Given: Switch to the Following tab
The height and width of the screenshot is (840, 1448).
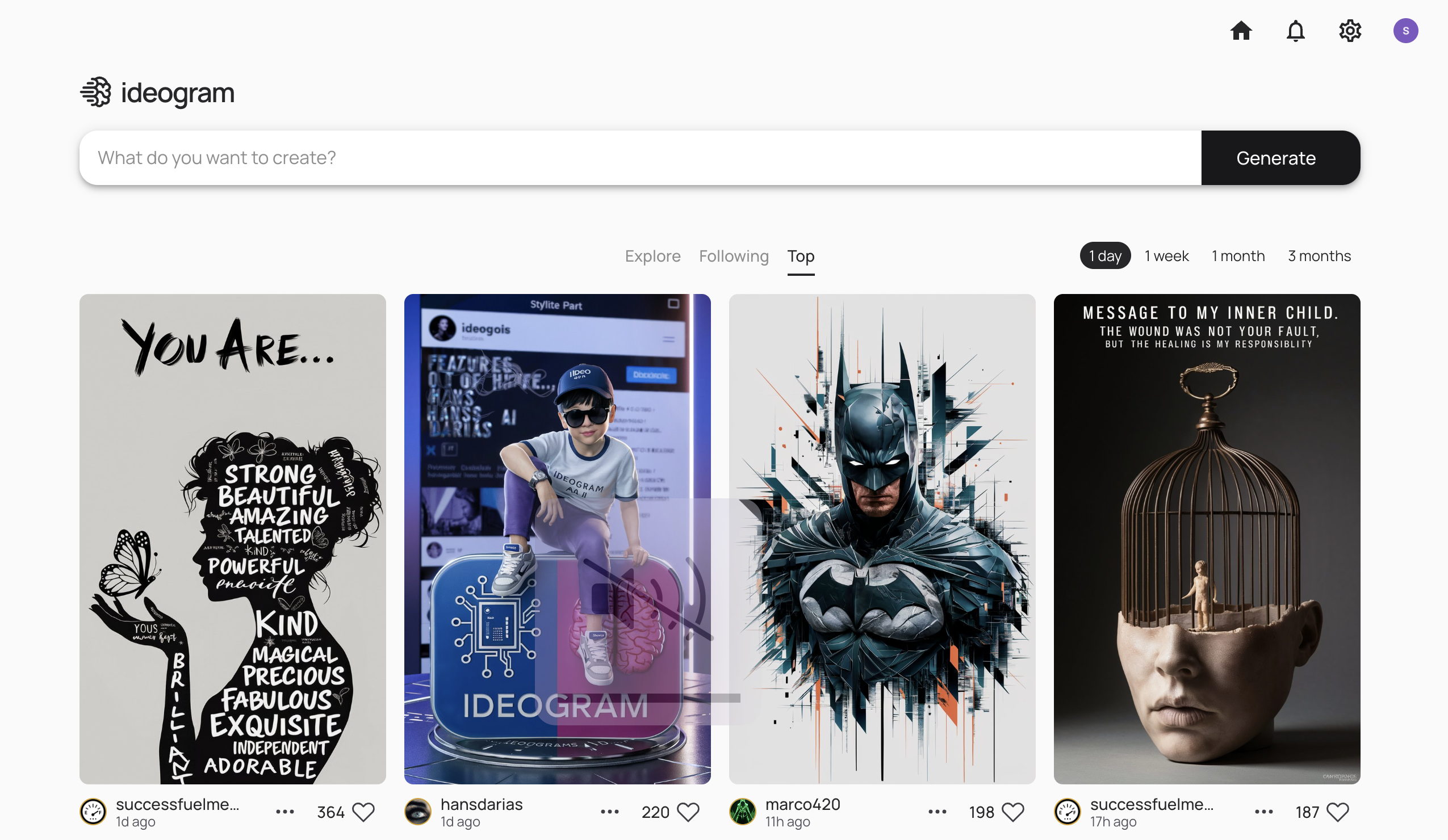Looking at the screenshot, I should click(x=734, y=256).
